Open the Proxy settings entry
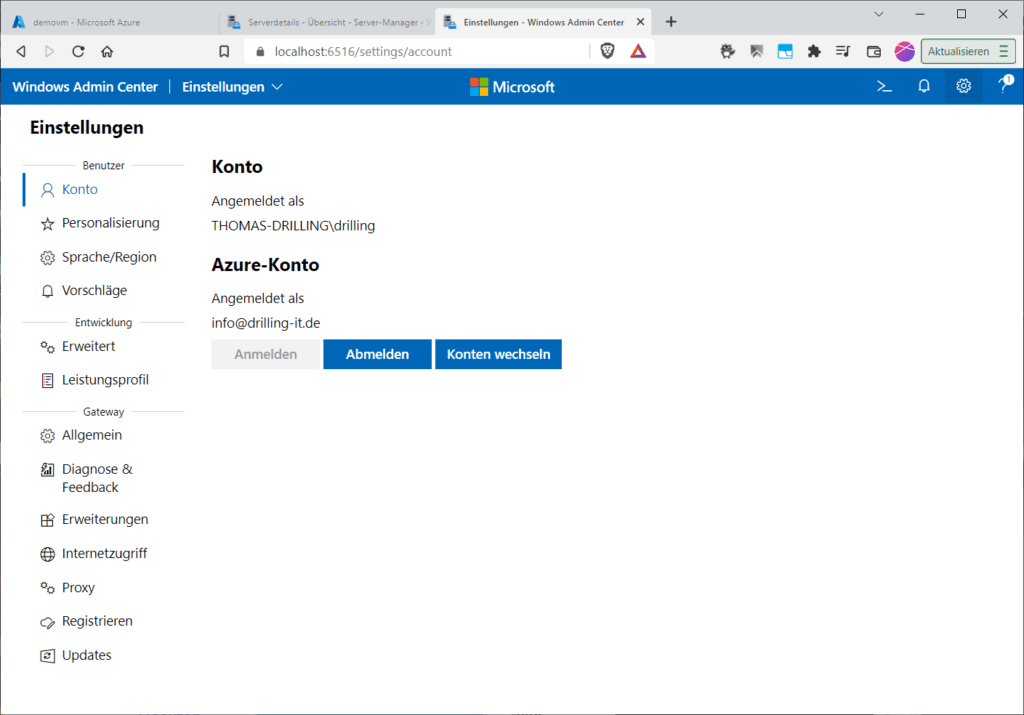Screen dimensions: 1024x715 point(104,588)
